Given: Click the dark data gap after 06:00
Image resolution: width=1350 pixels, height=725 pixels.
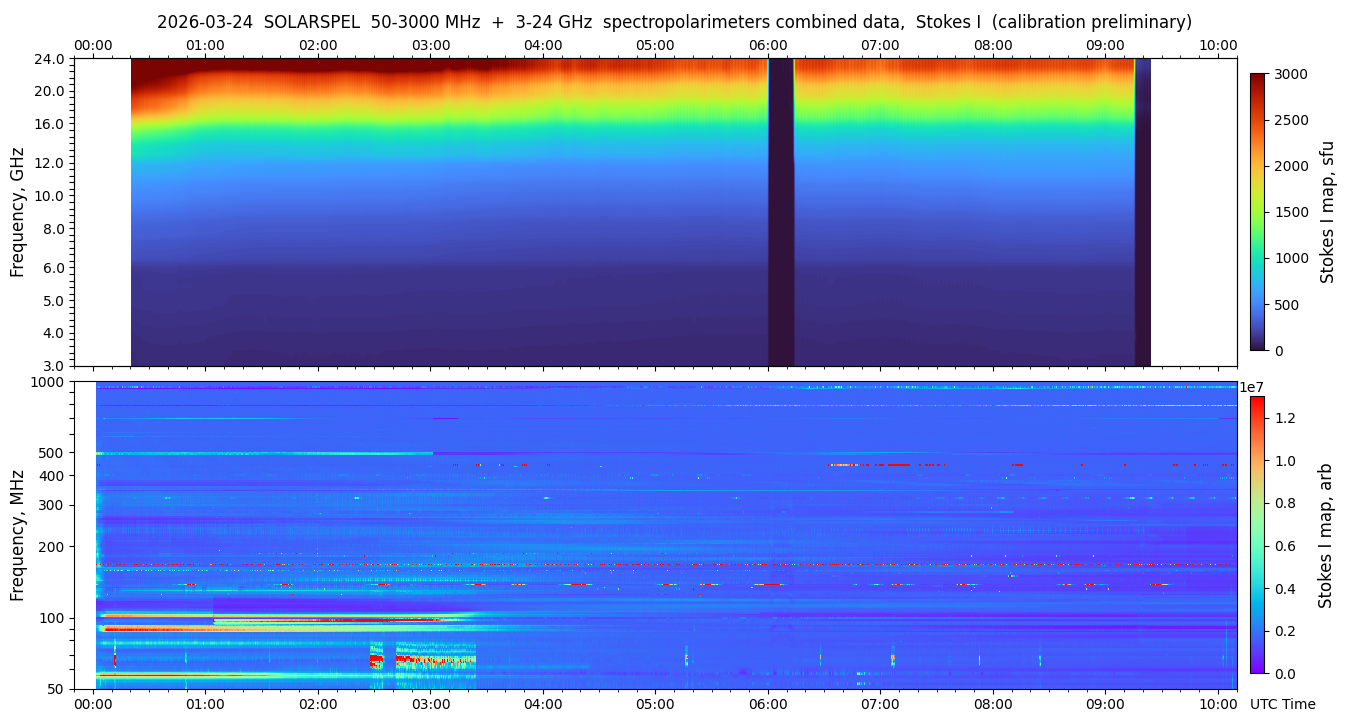Looking at the screenshot, I should (x=781, y=212).
